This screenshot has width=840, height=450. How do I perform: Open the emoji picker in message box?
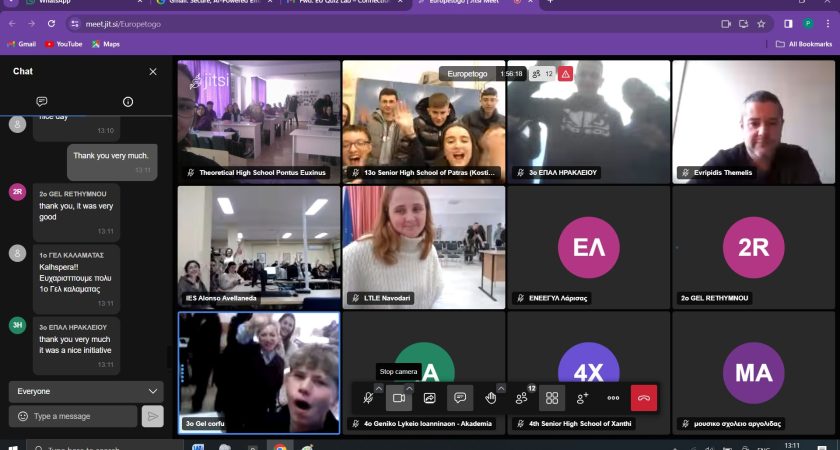pos(22,416)
